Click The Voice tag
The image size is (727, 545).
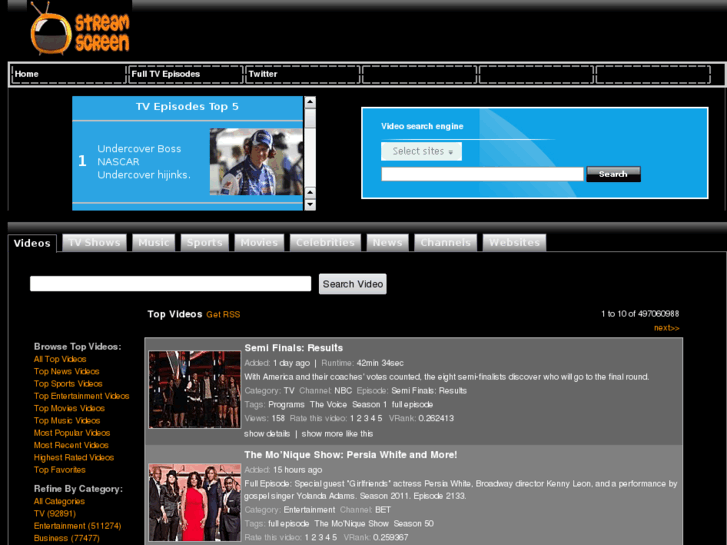[x=328, y=404]
